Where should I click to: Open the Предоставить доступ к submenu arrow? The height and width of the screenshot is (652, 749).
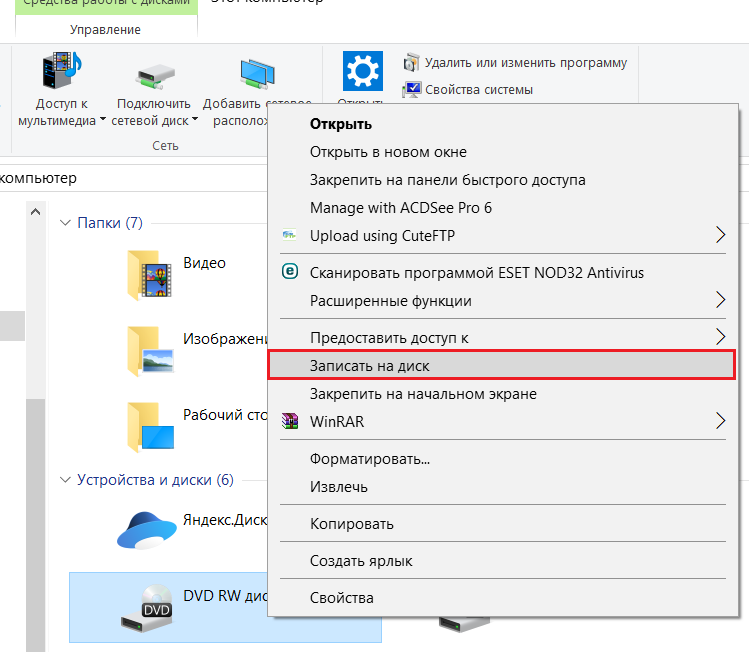720,337
